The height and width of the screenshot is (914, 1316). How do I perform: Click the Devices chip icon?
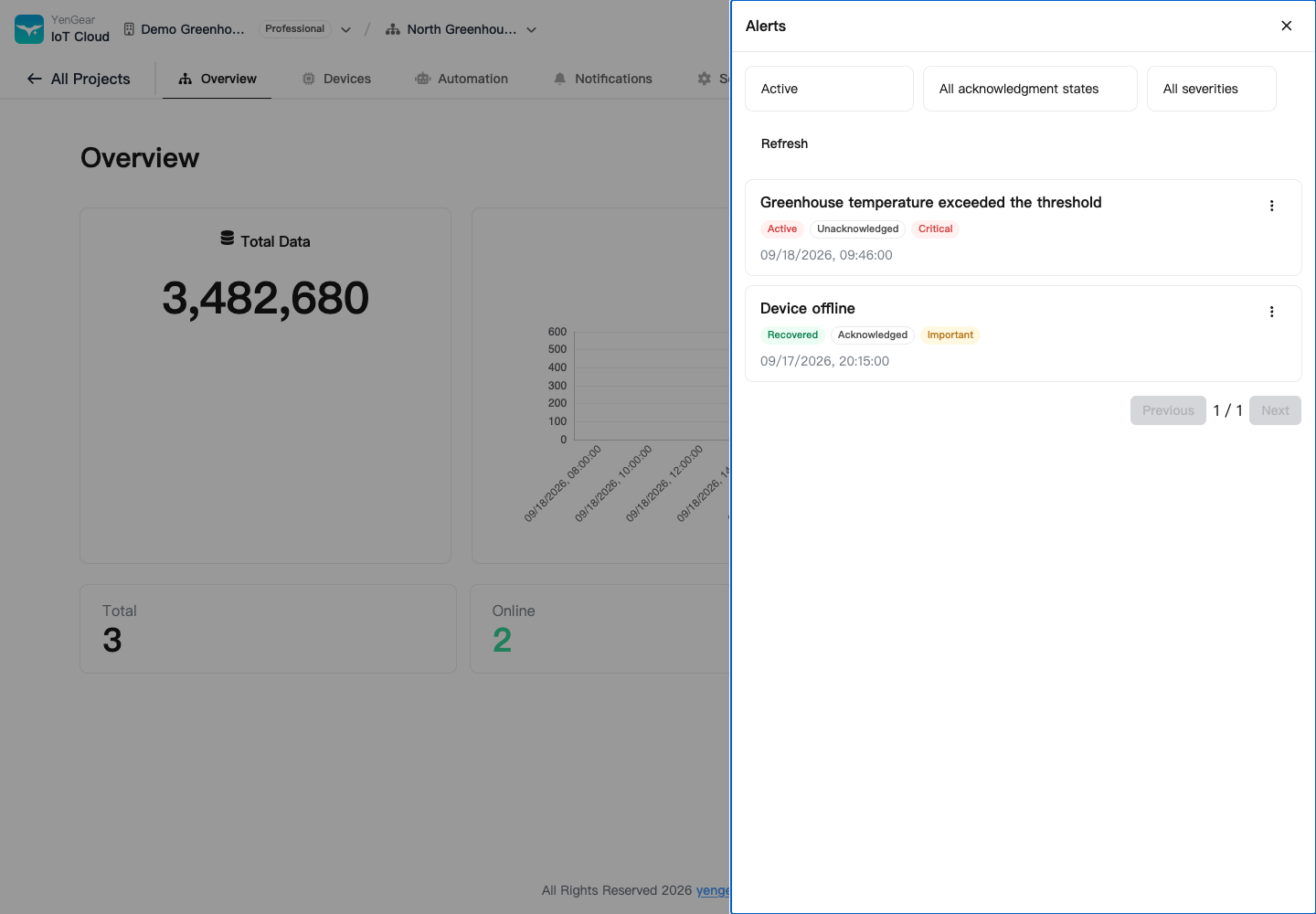pos(309,79)
